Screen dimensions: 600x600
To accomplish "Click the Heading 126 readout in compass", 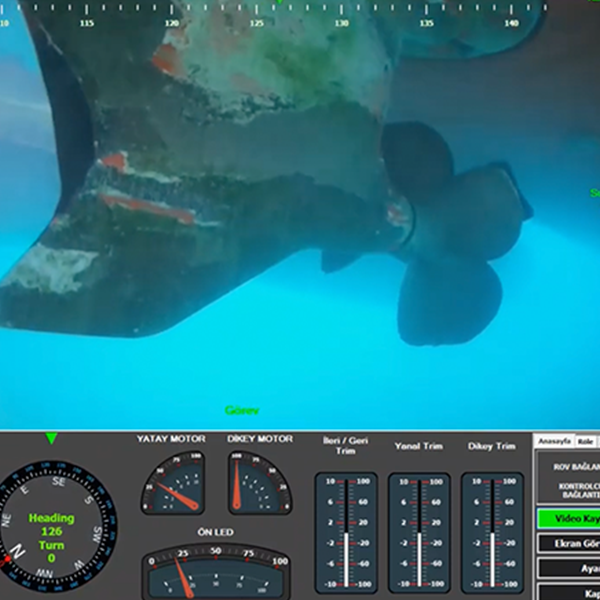I will (x=51, y=524).
